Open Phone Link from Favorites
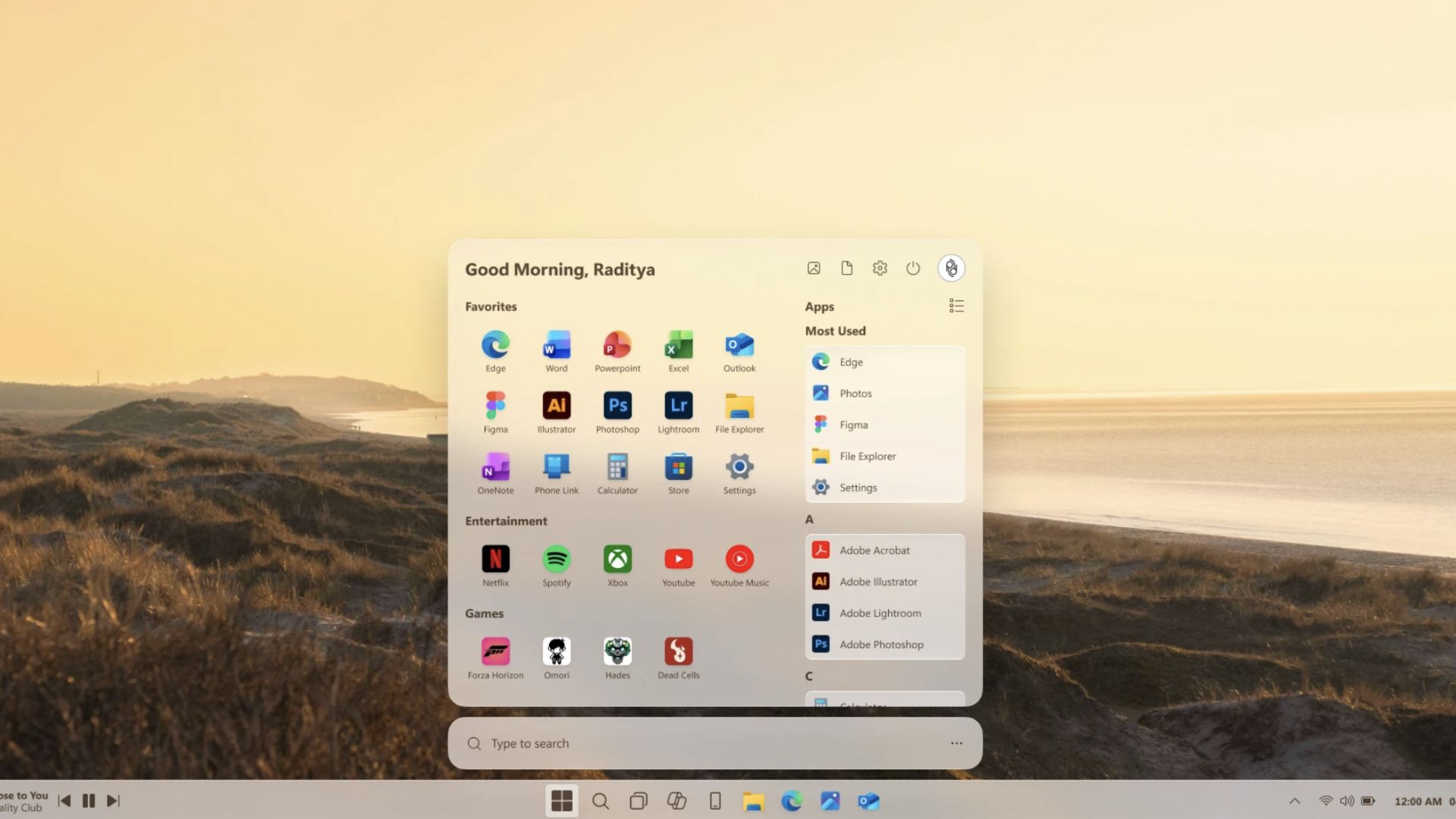 click(556, 468)
